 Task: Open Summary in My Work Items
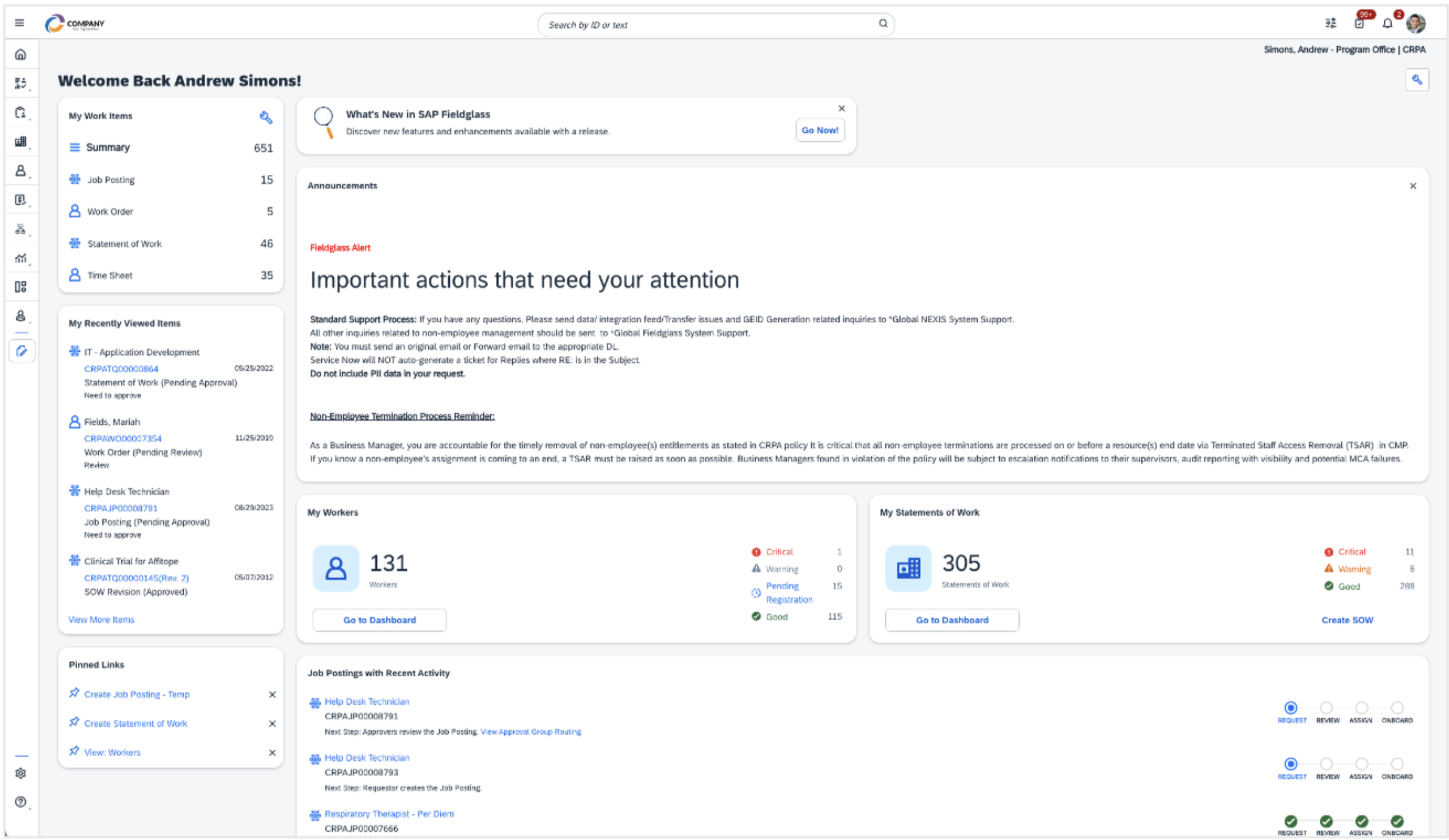tap(108, 147)
